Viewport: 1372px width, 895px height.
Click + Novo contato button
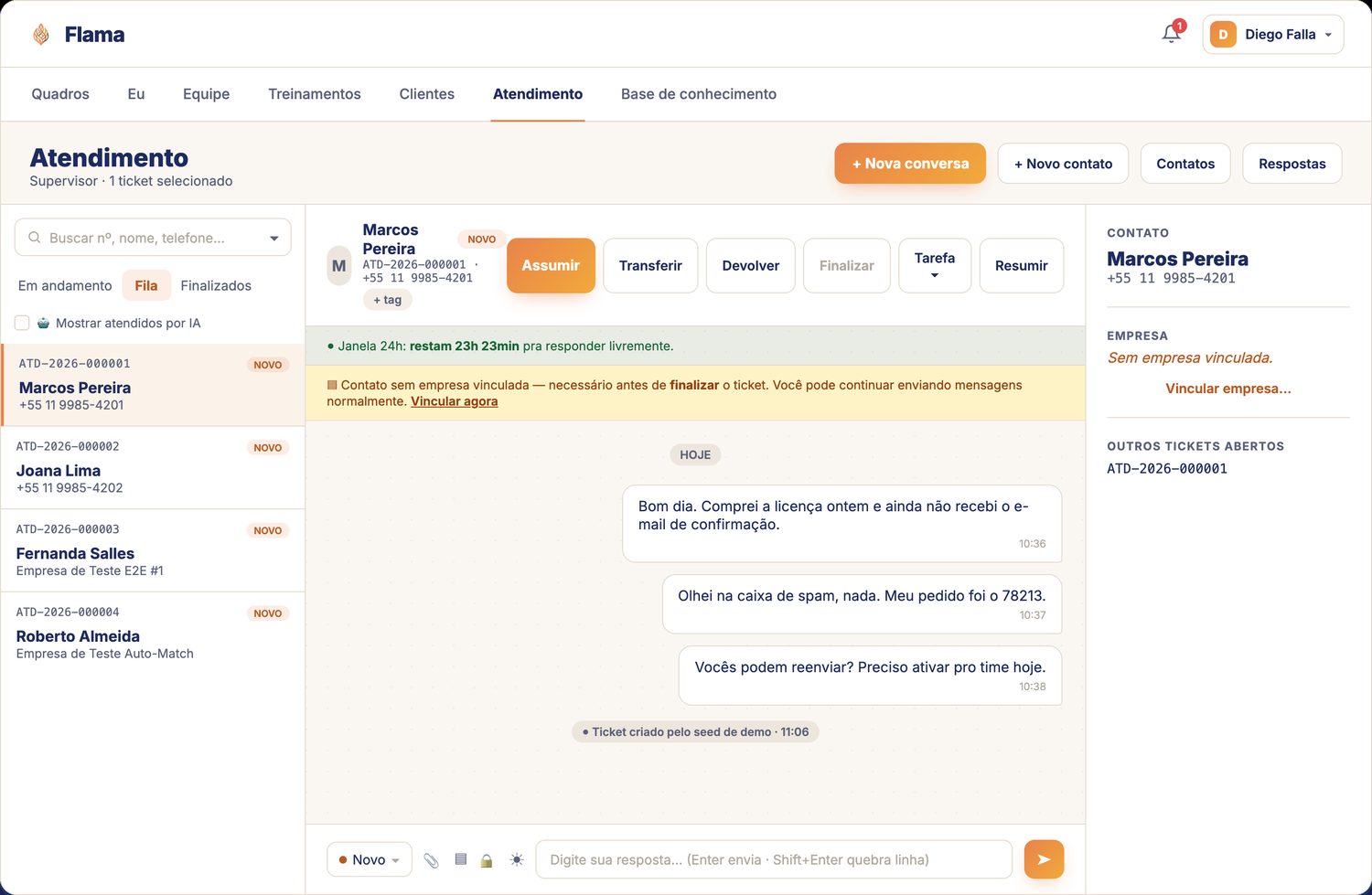point(1063,164)
